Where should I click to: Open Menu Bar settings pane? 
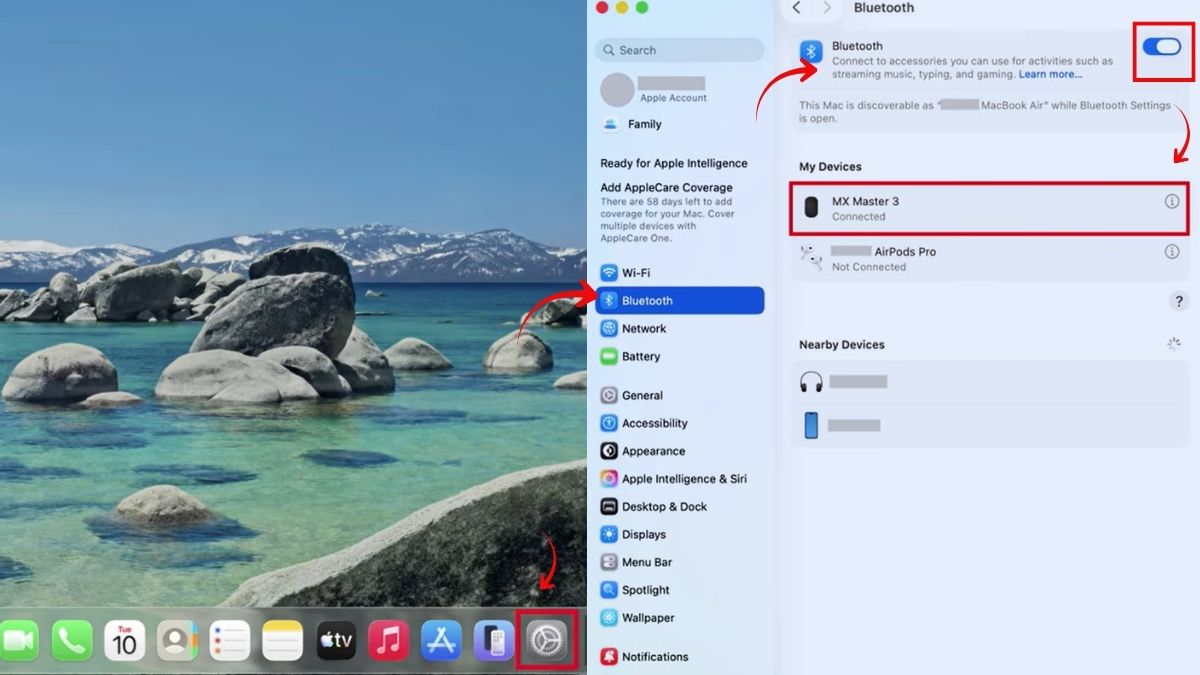[x=680, y=563]
